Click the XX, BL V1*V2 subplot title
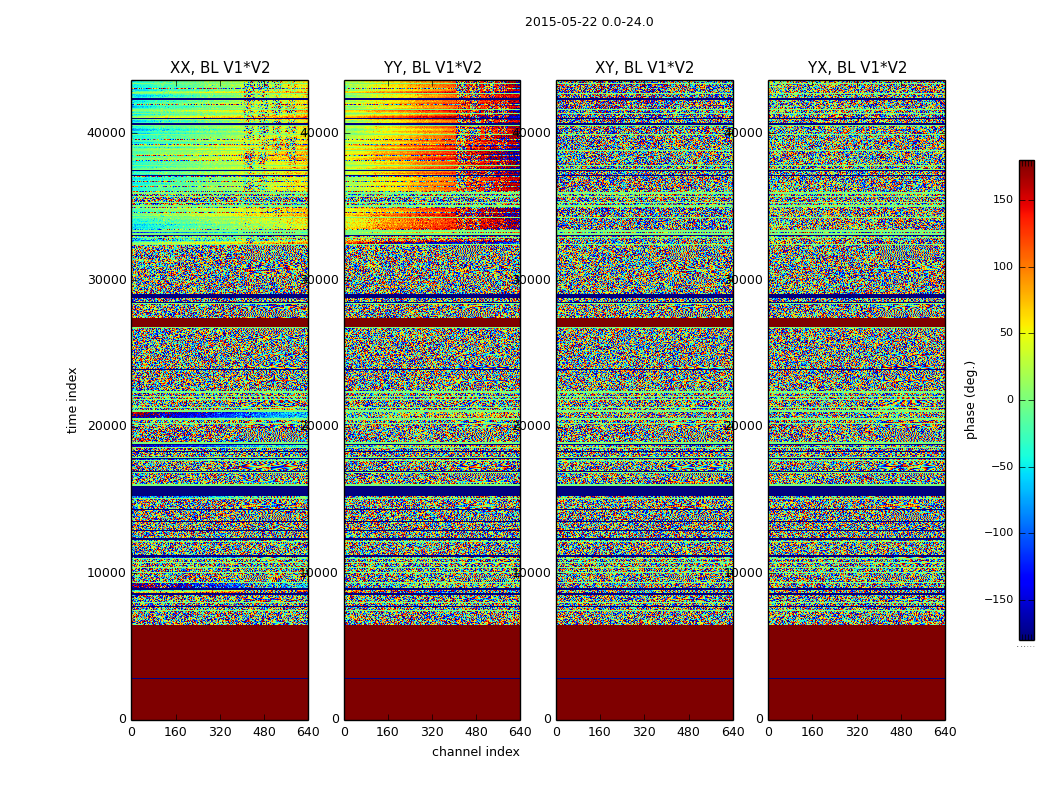The height and width of the screenshot is (800, 1050). tap(220, 68)
